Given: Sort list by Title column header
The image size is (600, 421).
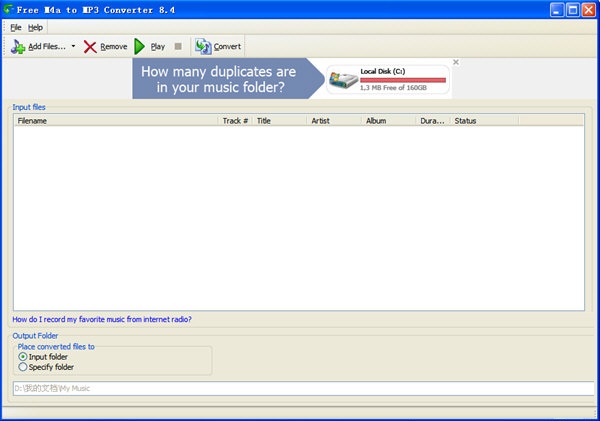Looking at the screenshot, I should pyautogui.click(x=279, y=121).
